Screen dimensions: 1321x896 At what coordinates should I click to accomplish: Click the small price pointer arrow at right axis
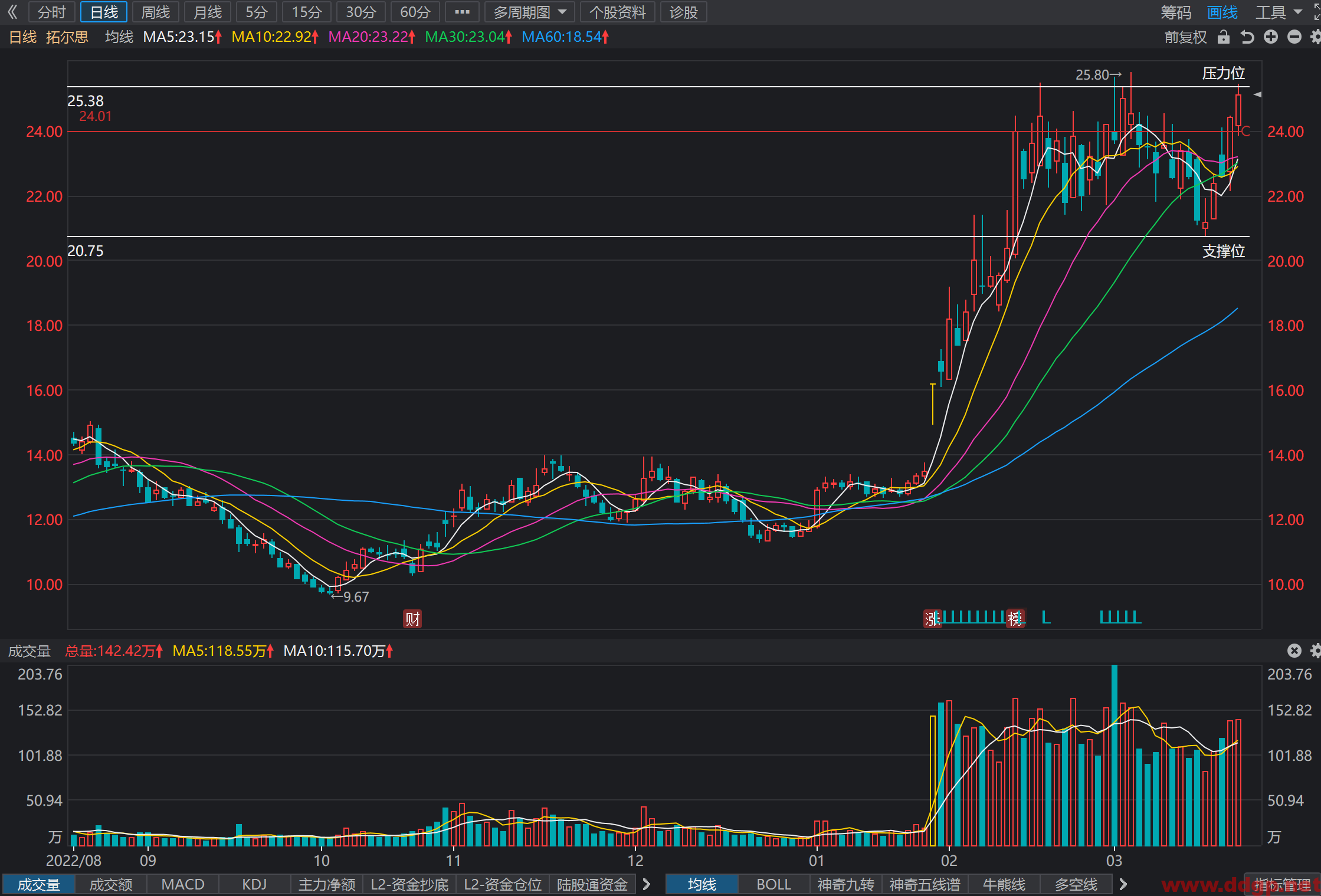[x=1258, y=94]
